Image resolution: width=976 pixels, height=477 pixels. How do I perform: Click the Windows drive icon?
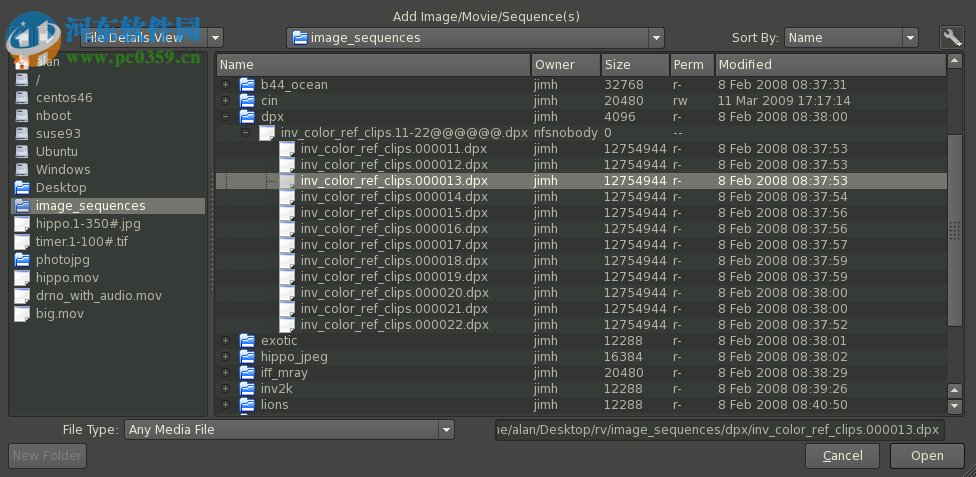(x=22, y=170)
